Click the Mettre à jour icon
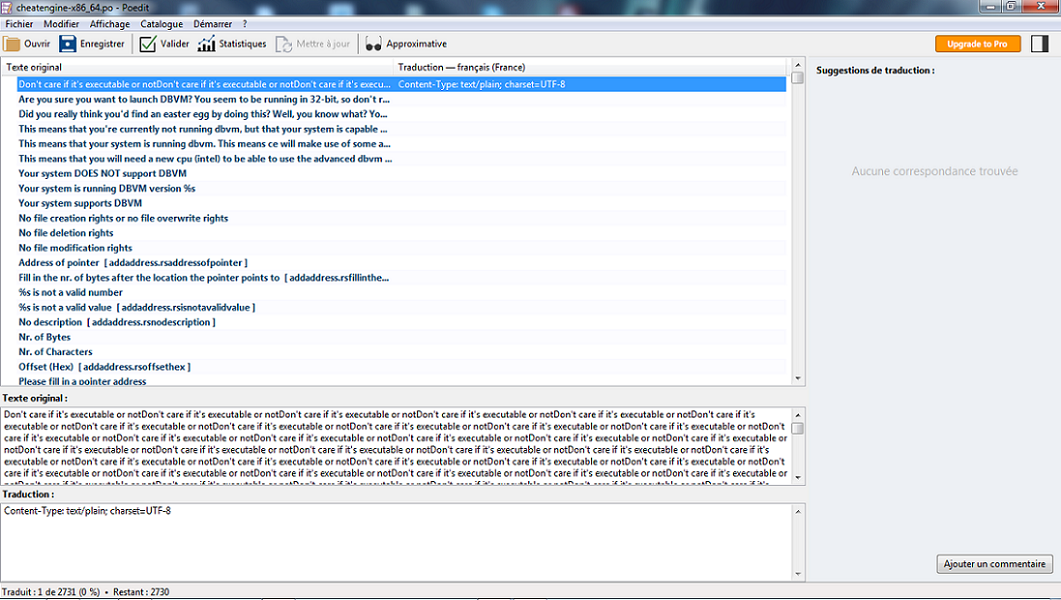This screenshot has height=600, width=1061. [x=284, y=44]
